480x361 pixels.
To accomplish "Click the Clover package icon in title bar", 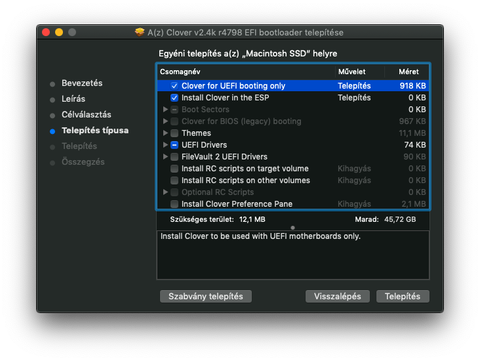I will pyautogui.click(x=139, y=32).
